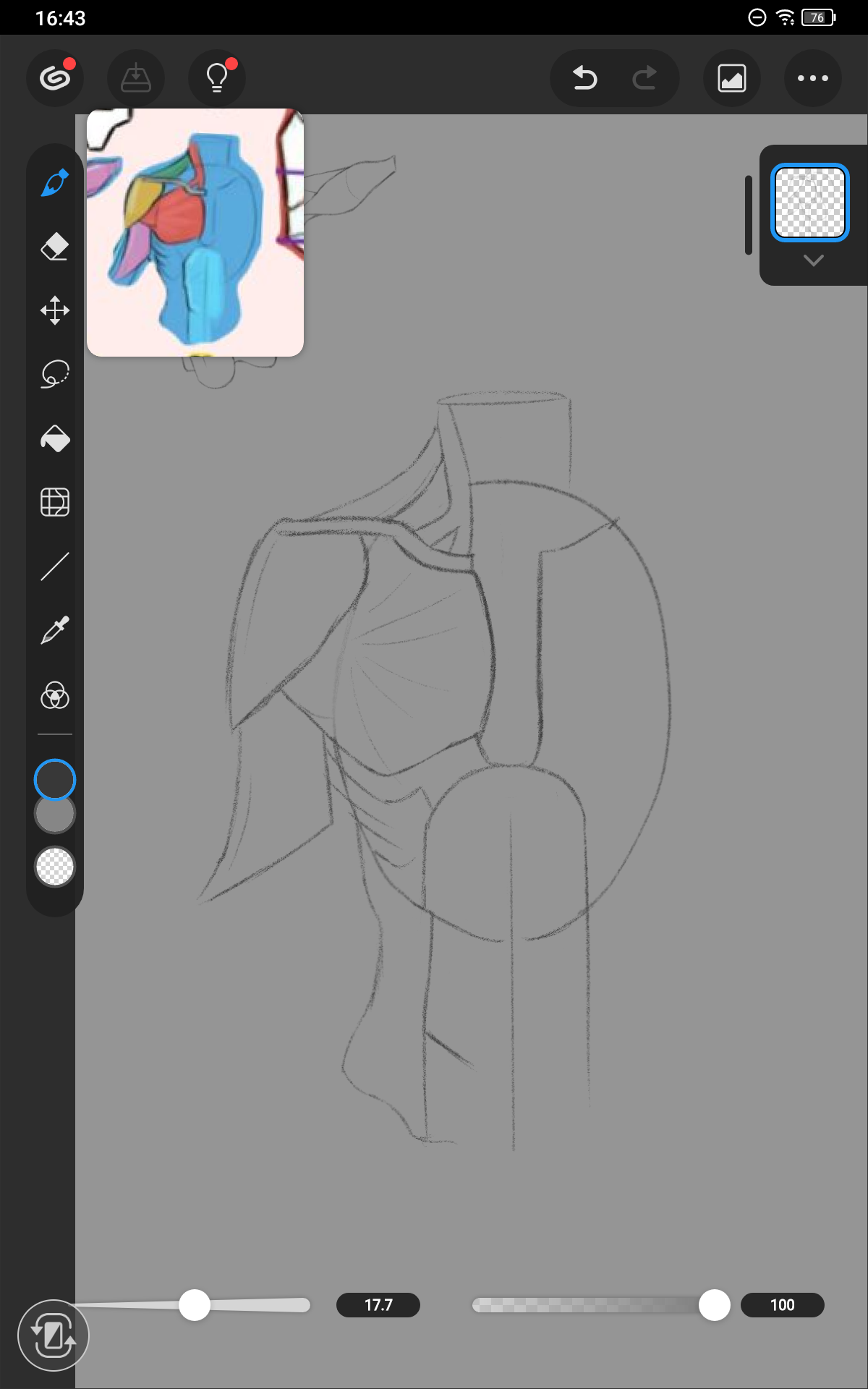Open the perspective grid guide tool
868x1389 pixels.
(x=55, y=502)
